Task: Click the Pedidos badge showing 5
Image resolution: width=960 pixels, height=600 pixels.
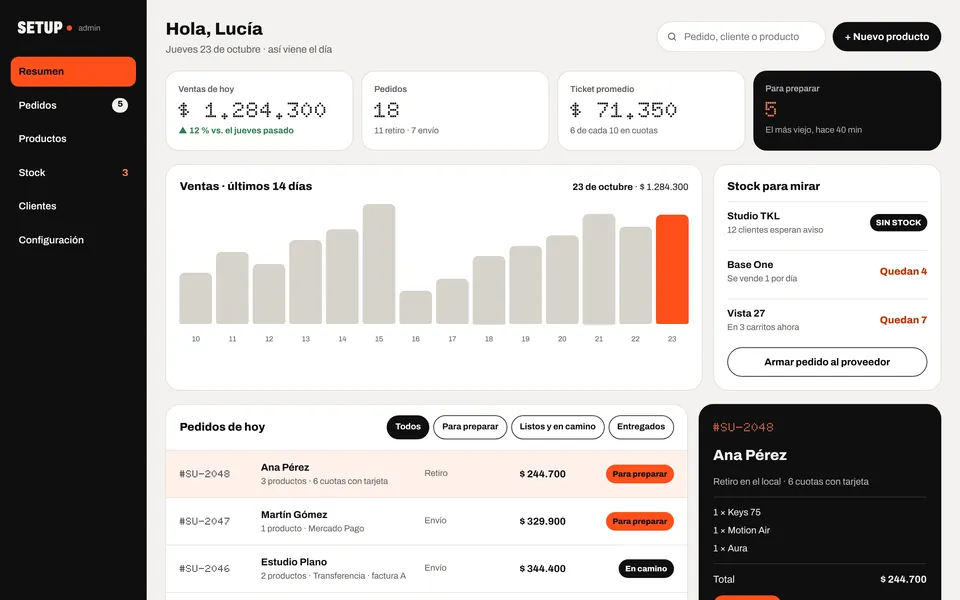Action: pos(120,105)
